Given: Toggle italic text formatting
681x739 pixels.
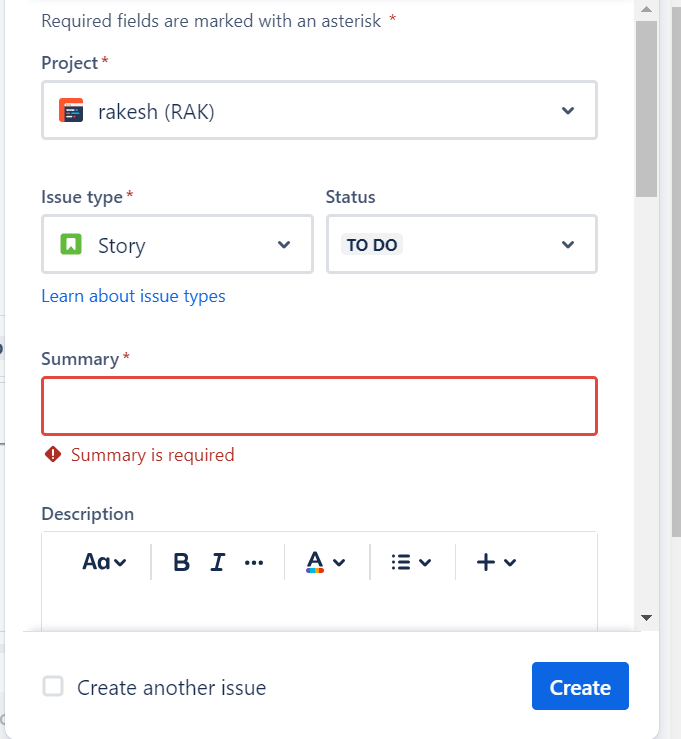Looking at the screenshot, I should coord(217,562).
